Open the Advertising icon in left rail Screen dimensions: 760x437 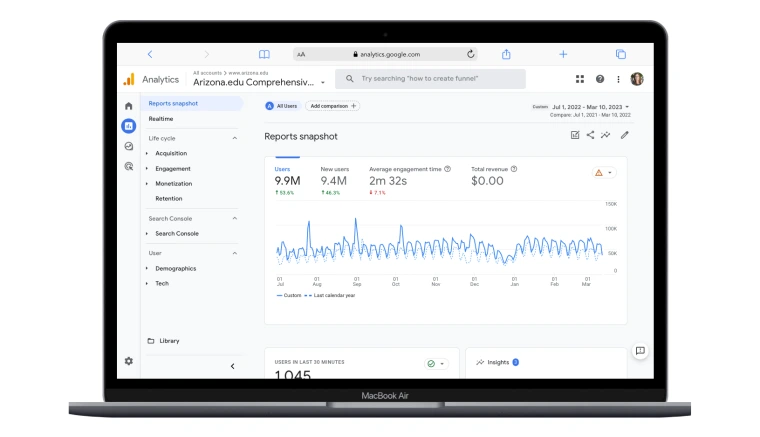click(x=128, y=166)
